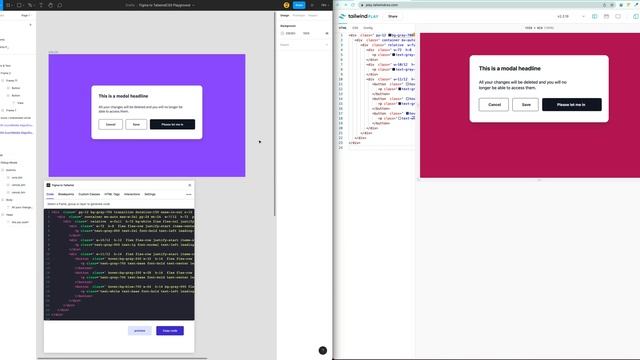640x360 pixels.
Task: Open the file title dropdown in Figma
Action: (193, 5)
